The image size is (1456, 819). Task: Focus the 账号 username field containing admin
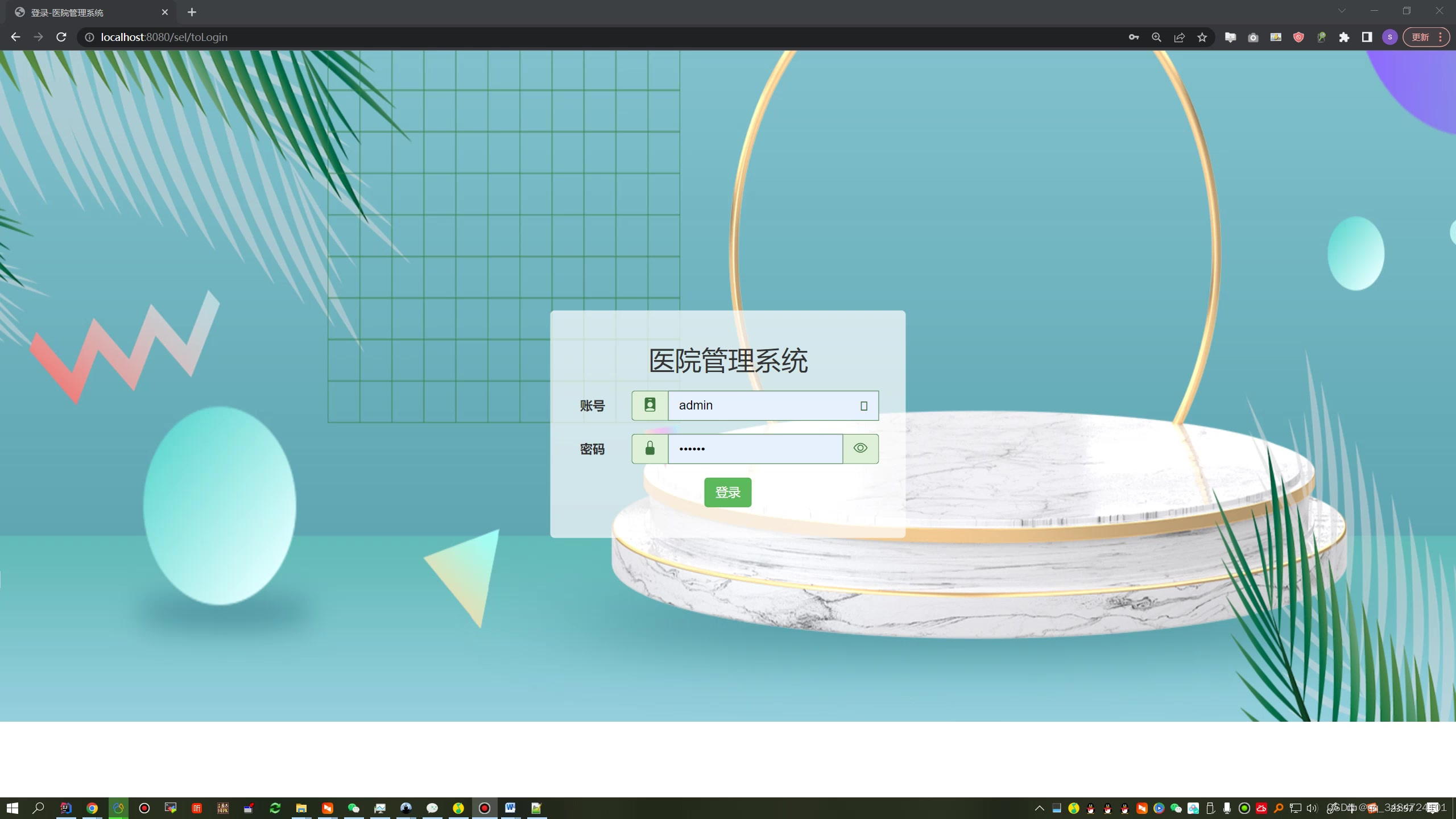773,406
